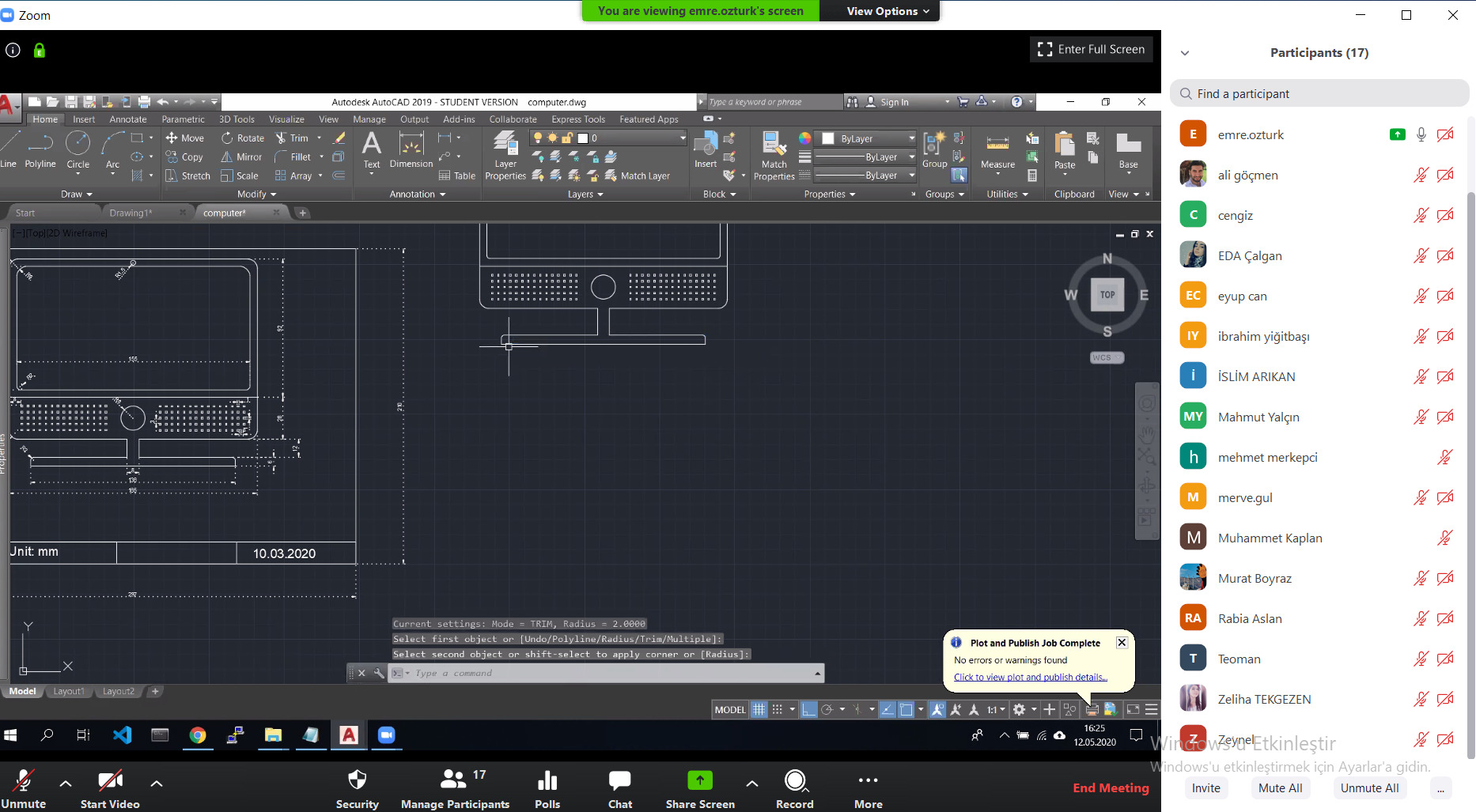Switch to the Express Tools ribbon tab
The image size is (1476, 812).
point(578,119)
